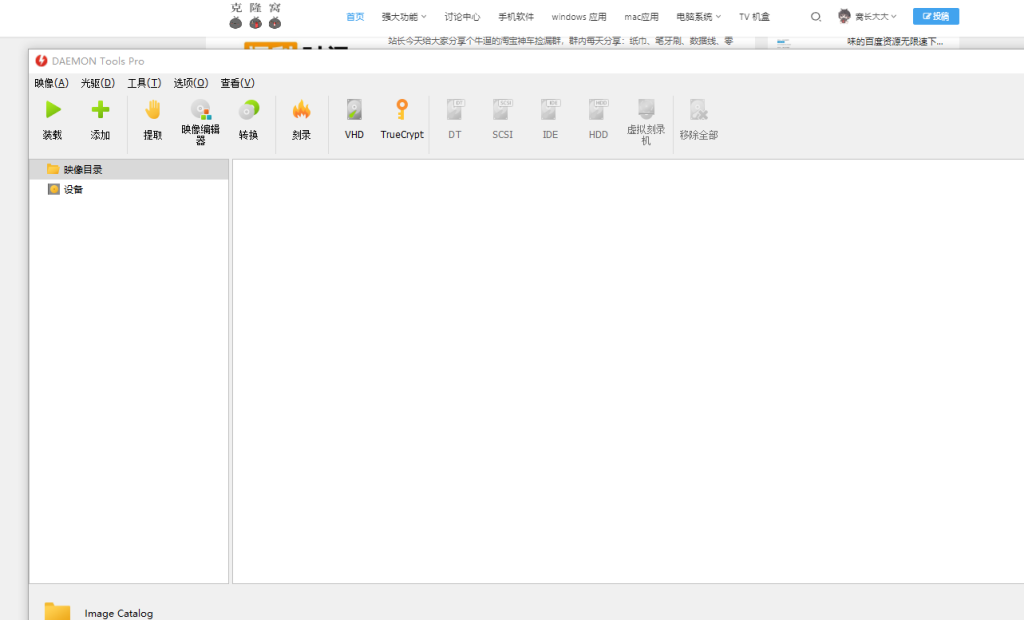
Task: Expand the 电脑系统 dropdown on the webpage
Action: coord(698,17)
